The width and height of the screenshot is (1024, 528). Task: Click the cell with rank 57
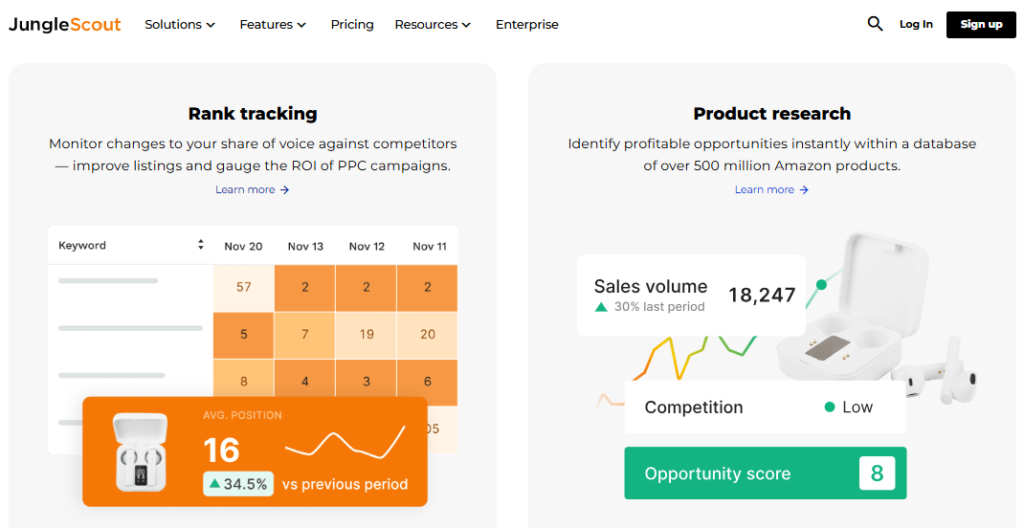click(244, 288)
